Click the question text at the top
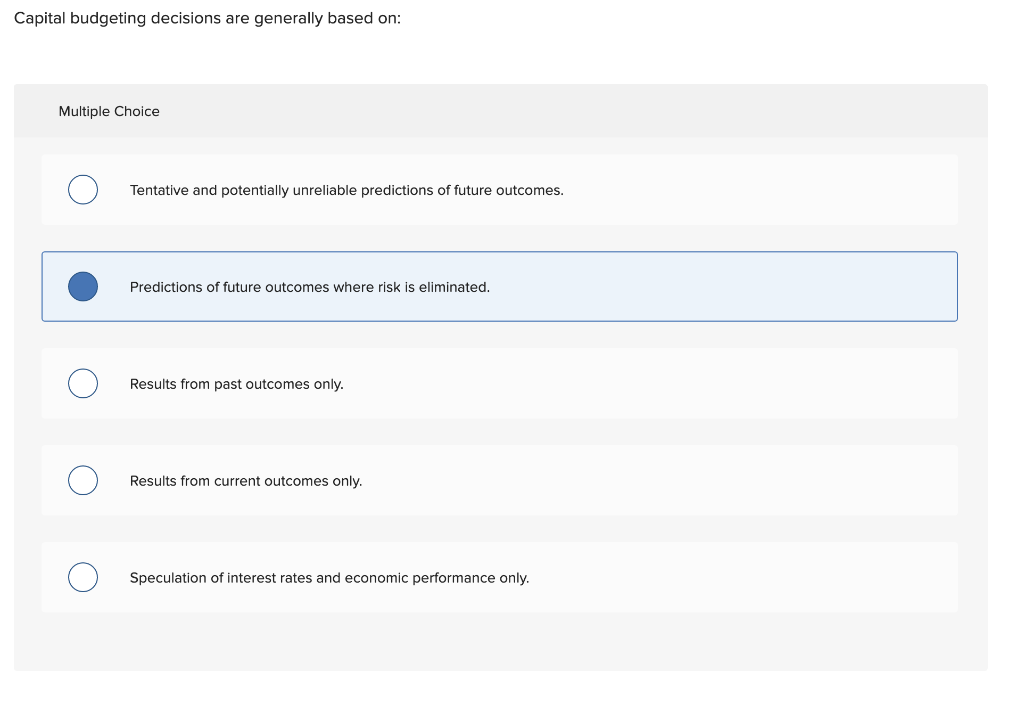Image resolution: width=1024 pixels, height=704 pixels. point(204,17)
